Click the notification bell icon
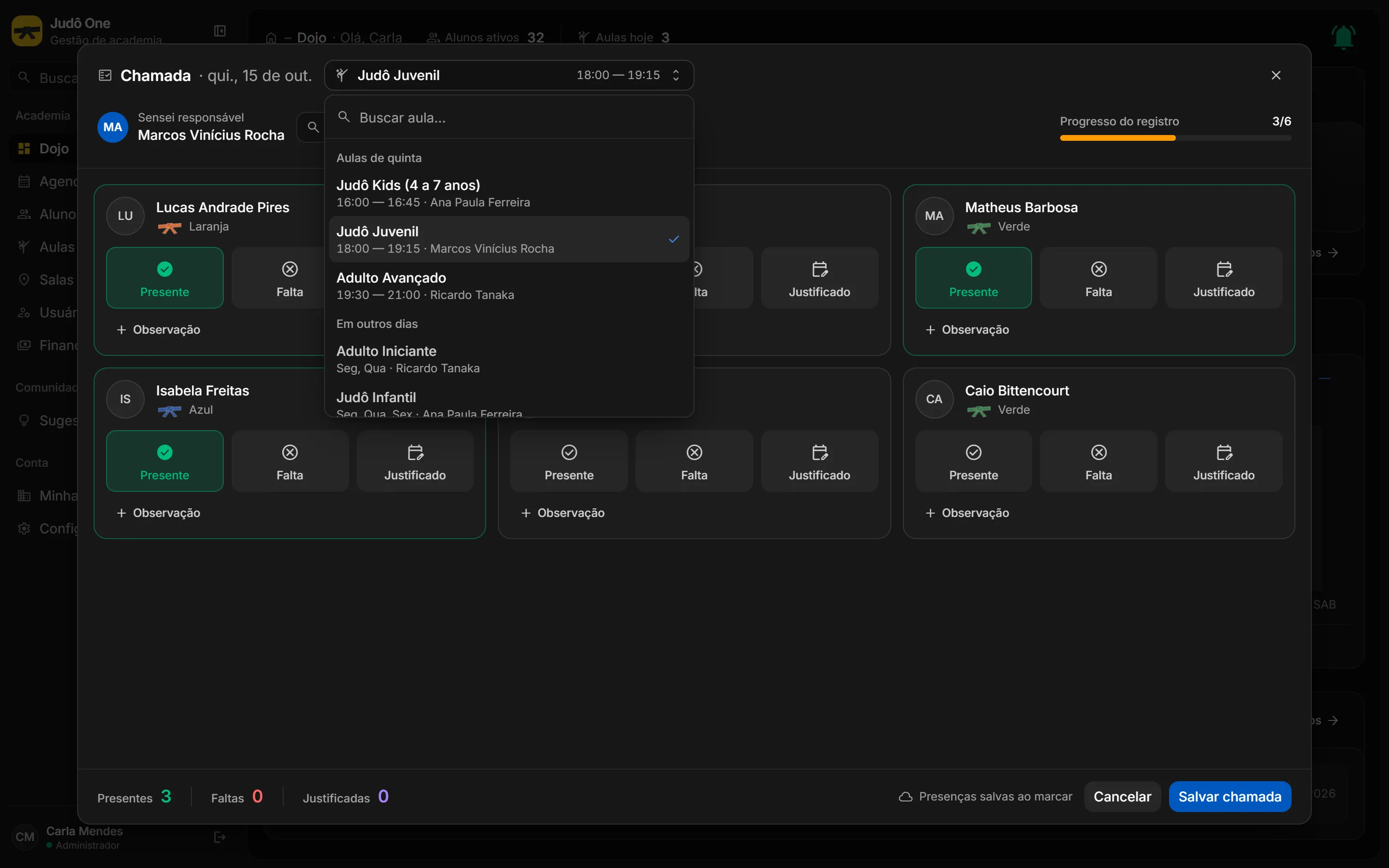Image resolution: width=1389 pixels, height=868 pixels. pyautogui.click(x=1343, y=37)
